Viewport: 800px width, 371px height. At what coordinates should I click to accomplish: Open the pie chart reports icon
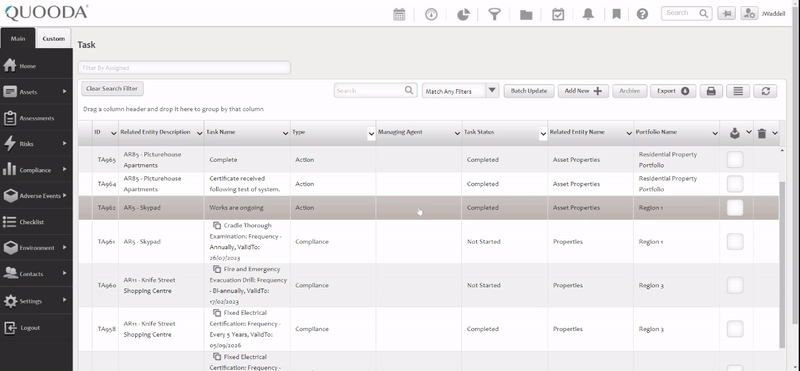463,14
